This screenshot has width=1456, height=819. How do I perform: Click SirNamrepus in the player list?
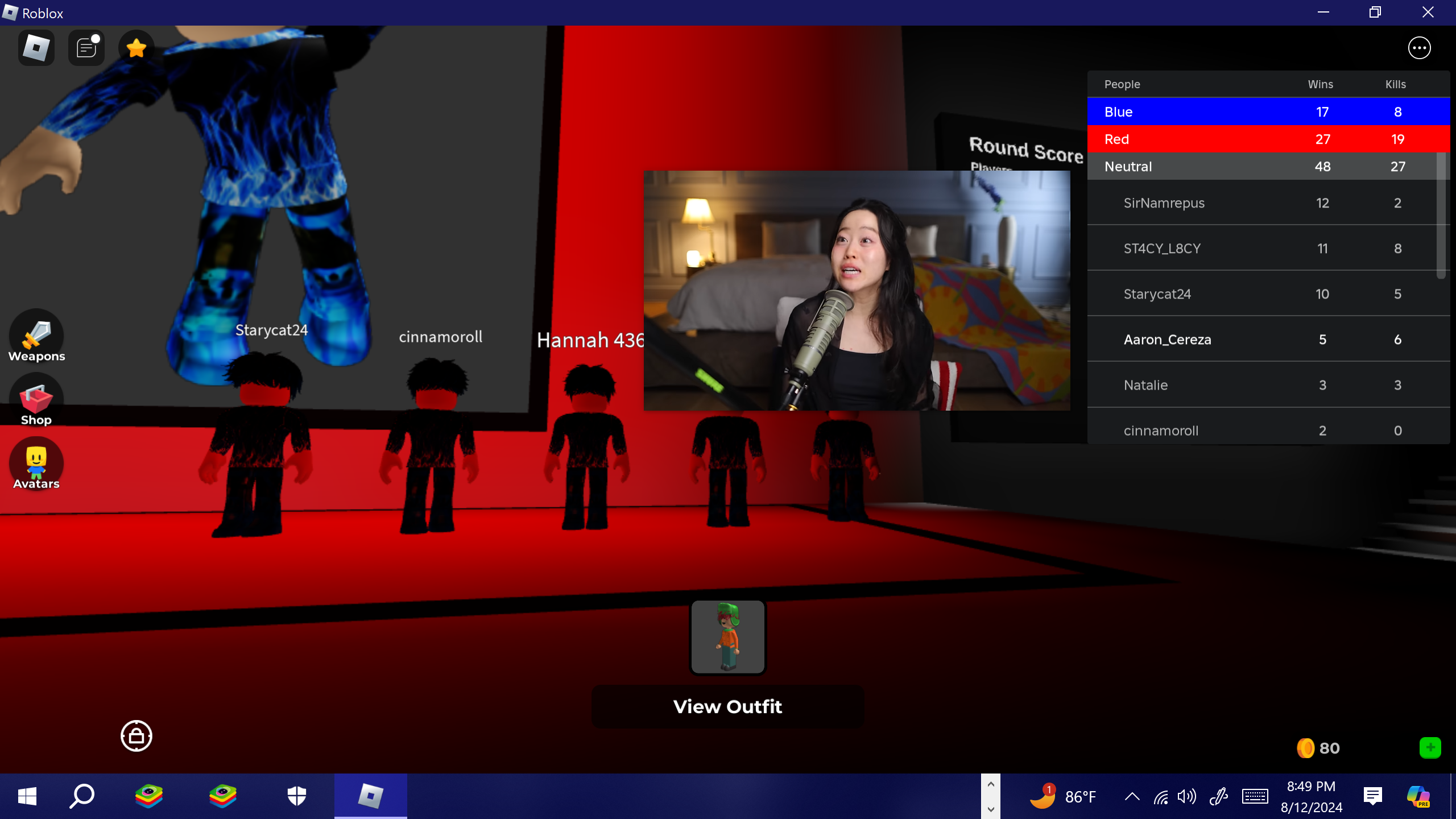[x=1164, y=203]
